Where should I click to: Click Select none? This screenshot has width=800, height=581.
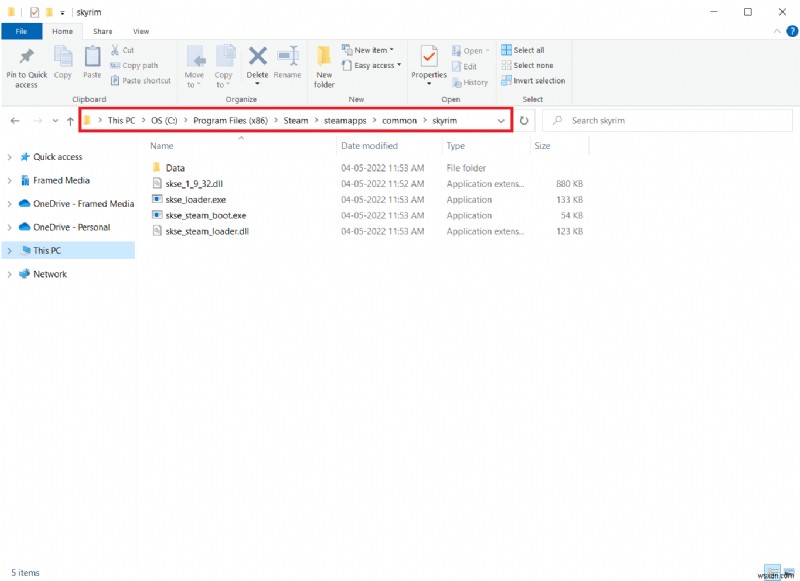click(528, 65)
